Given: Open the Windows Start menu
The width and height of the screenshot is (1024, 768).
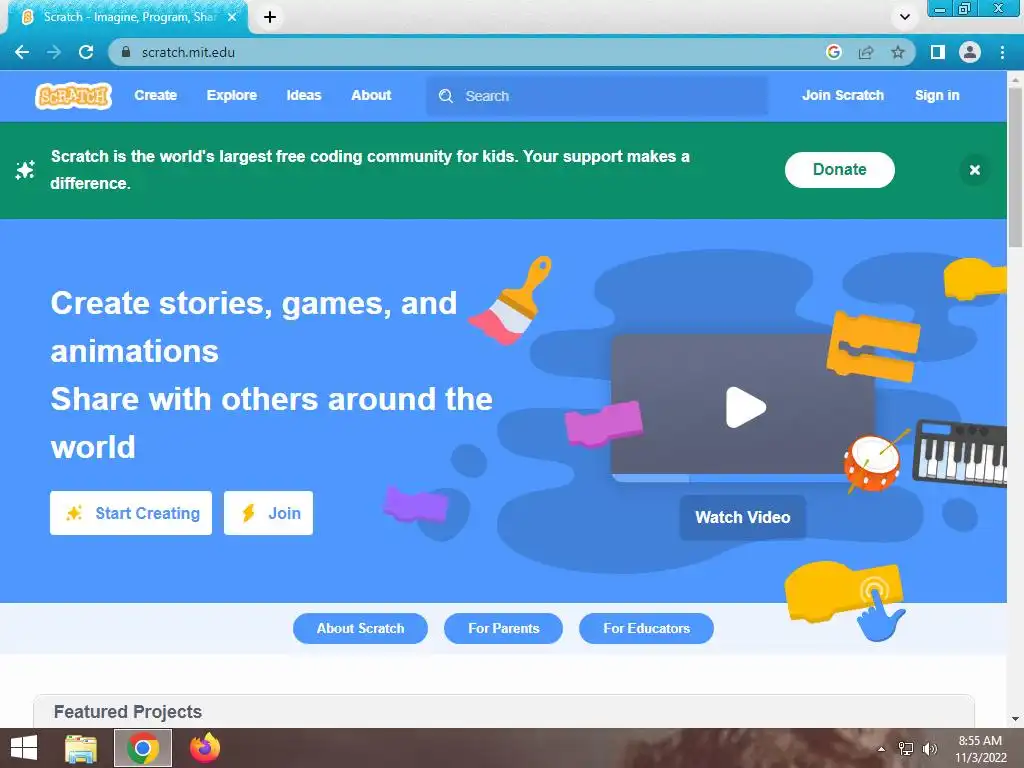Looking at the screenshot, I should pos(24,748).
